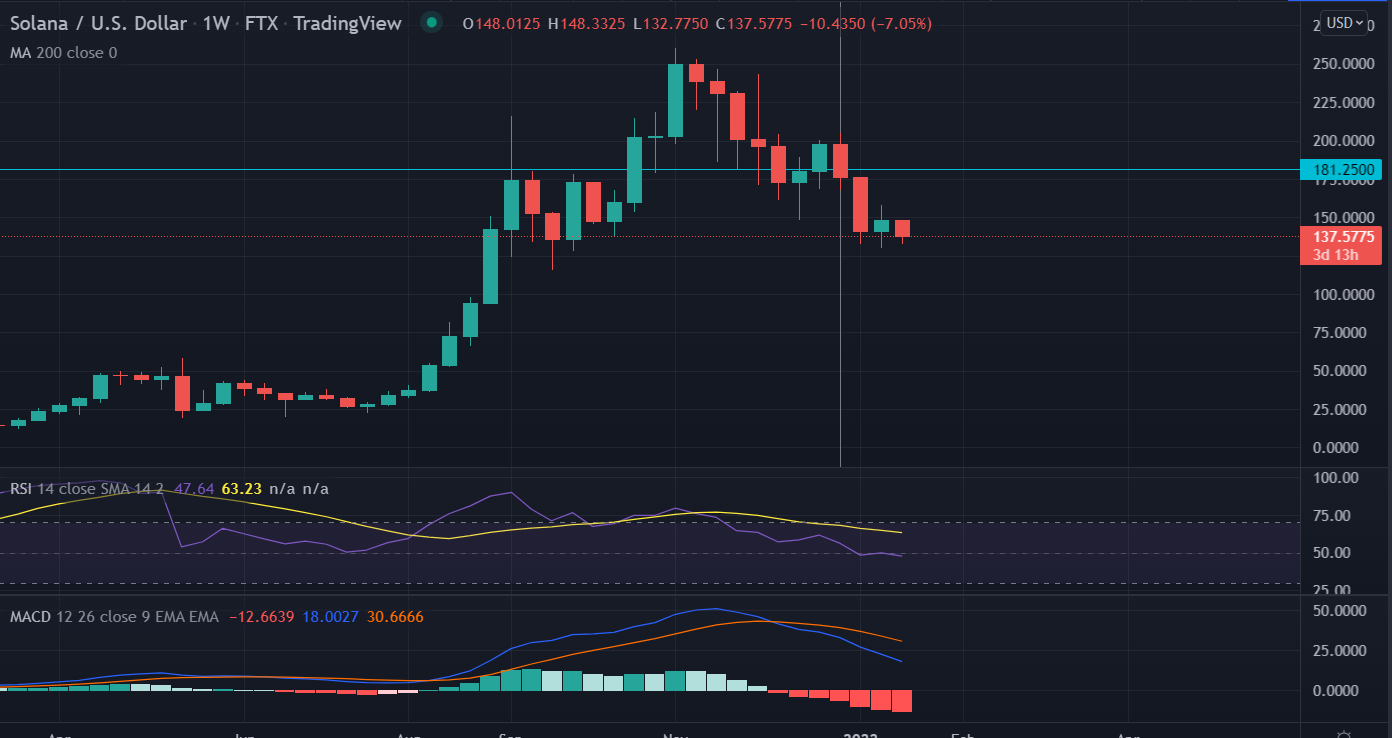Click the green market status dot

pyautogui.click(x=430, y=22)
